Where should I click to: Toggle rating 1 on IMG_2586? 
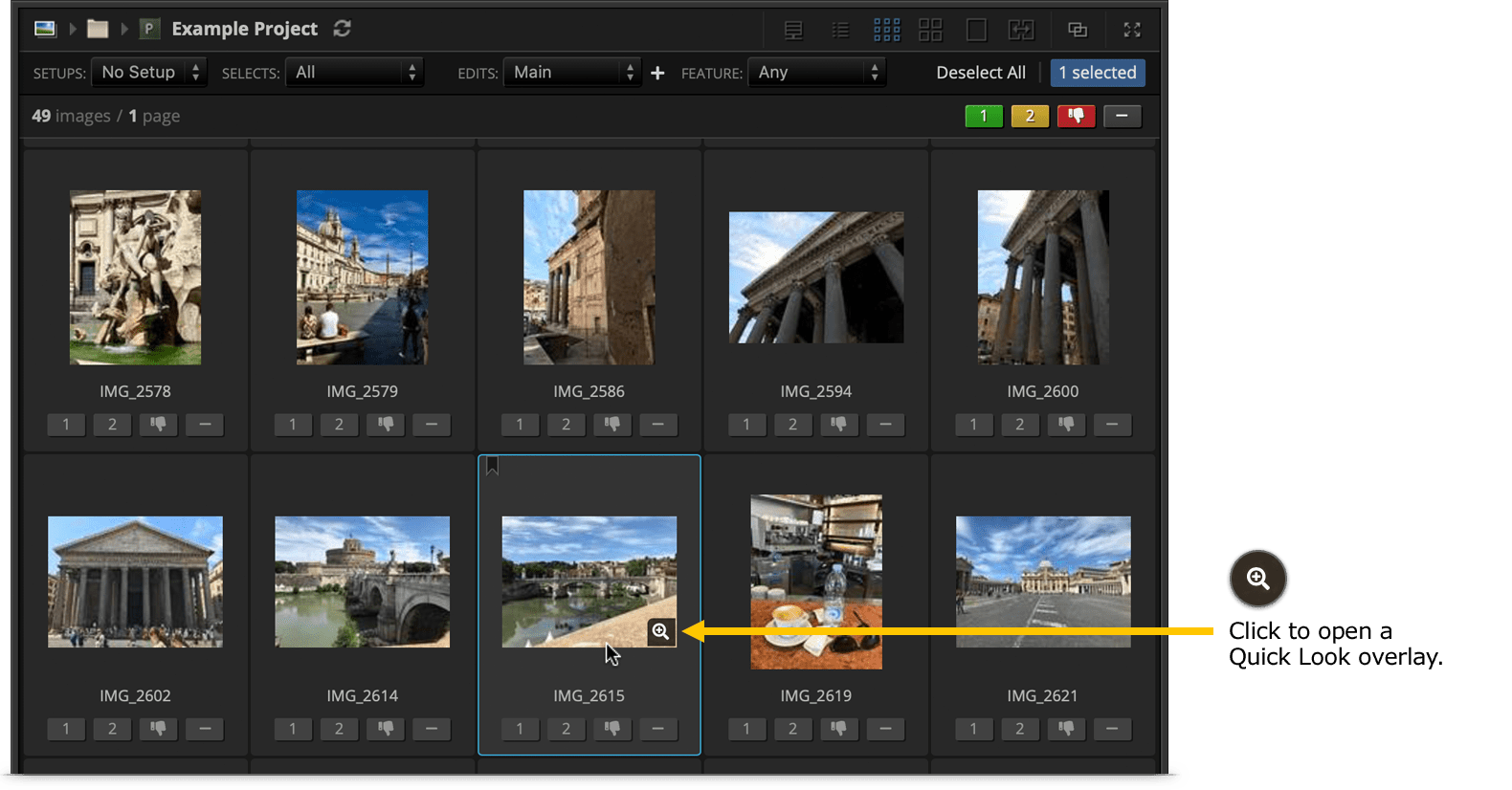[x=520, y=424]
